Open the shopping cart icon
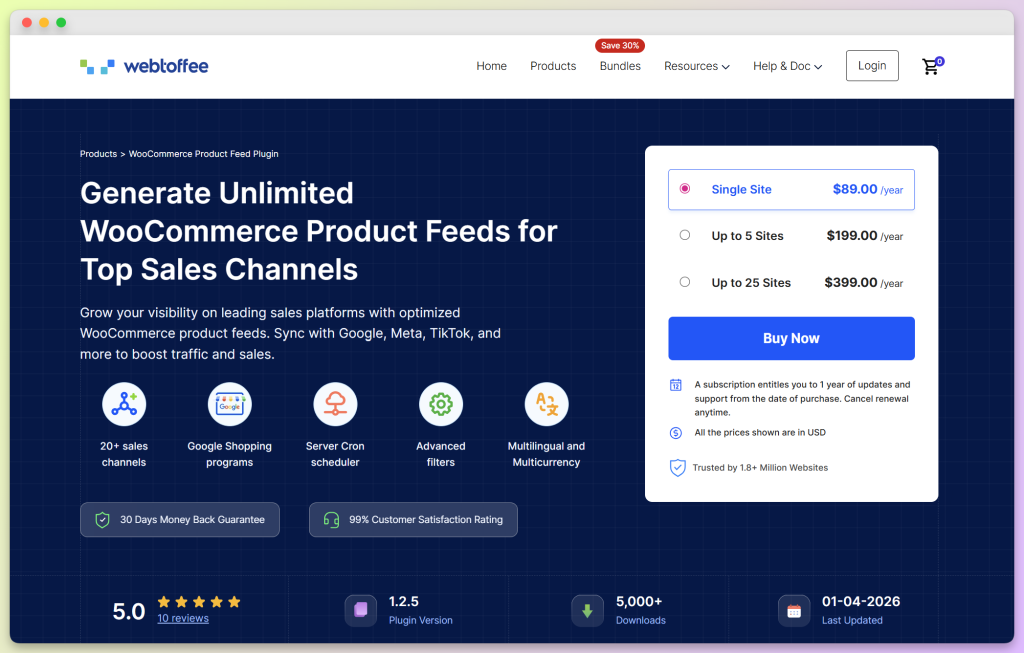The image size is (1024, 653). [x=930, y=66]
